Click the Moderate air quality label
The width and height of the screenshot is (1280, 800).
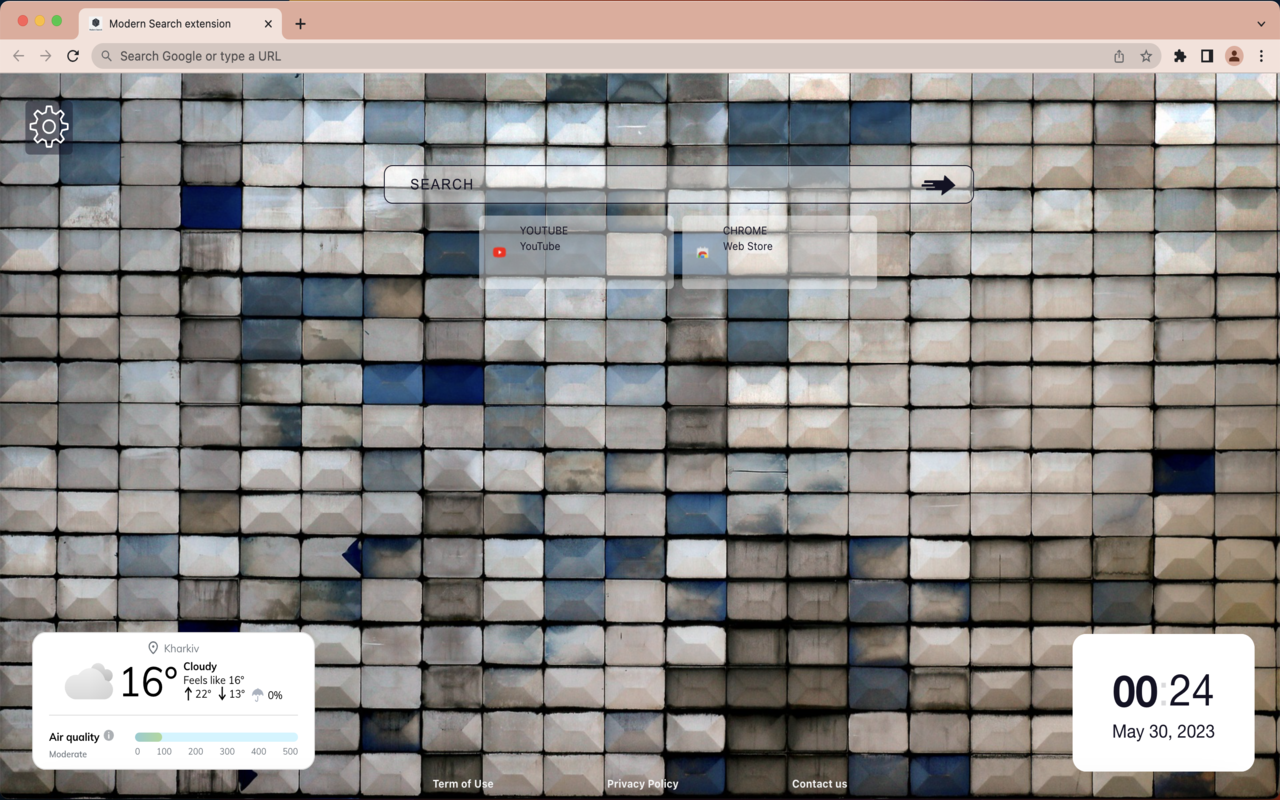[68, 754]
